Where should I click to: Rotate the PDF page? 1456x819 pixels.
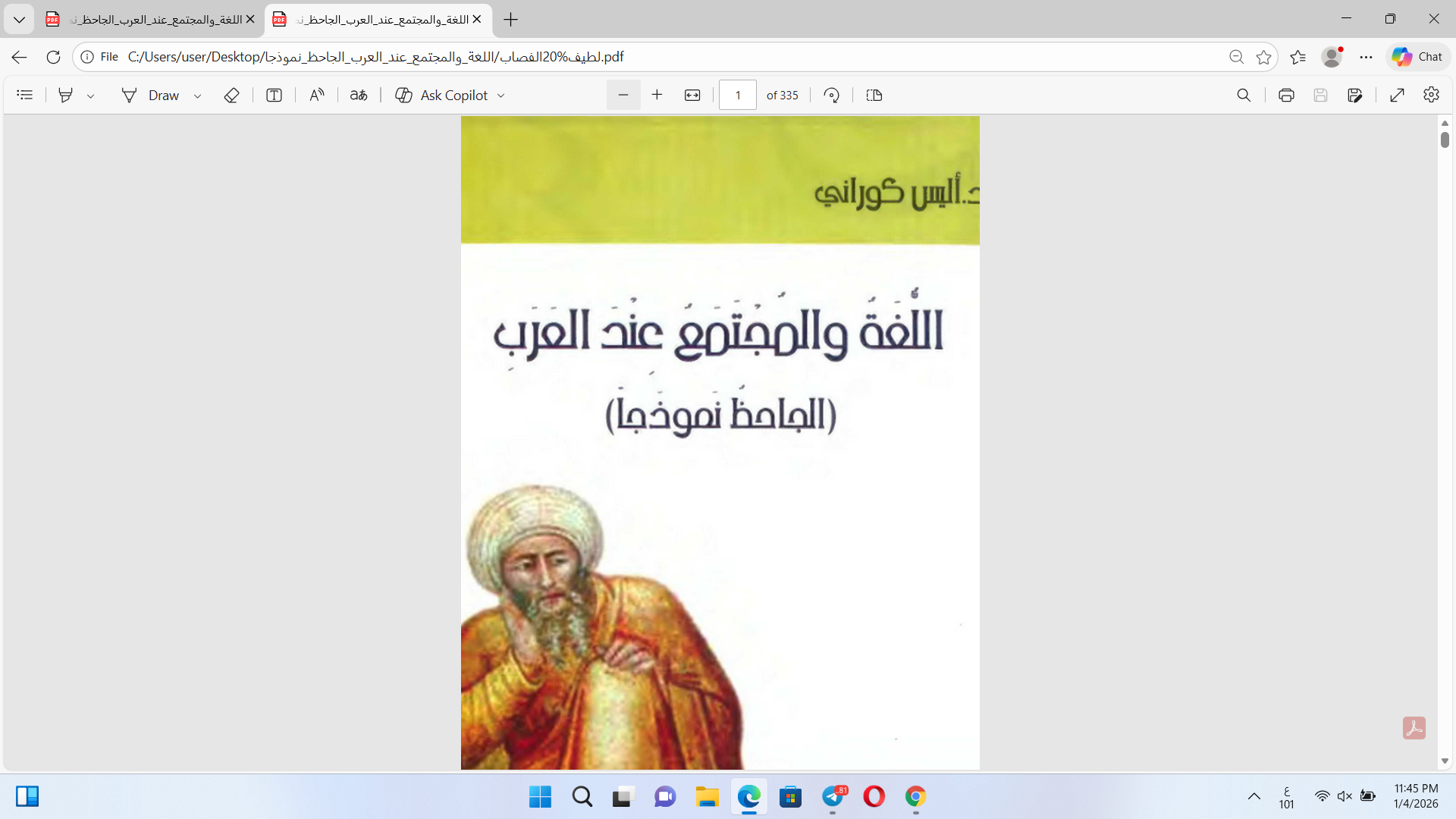832,95
